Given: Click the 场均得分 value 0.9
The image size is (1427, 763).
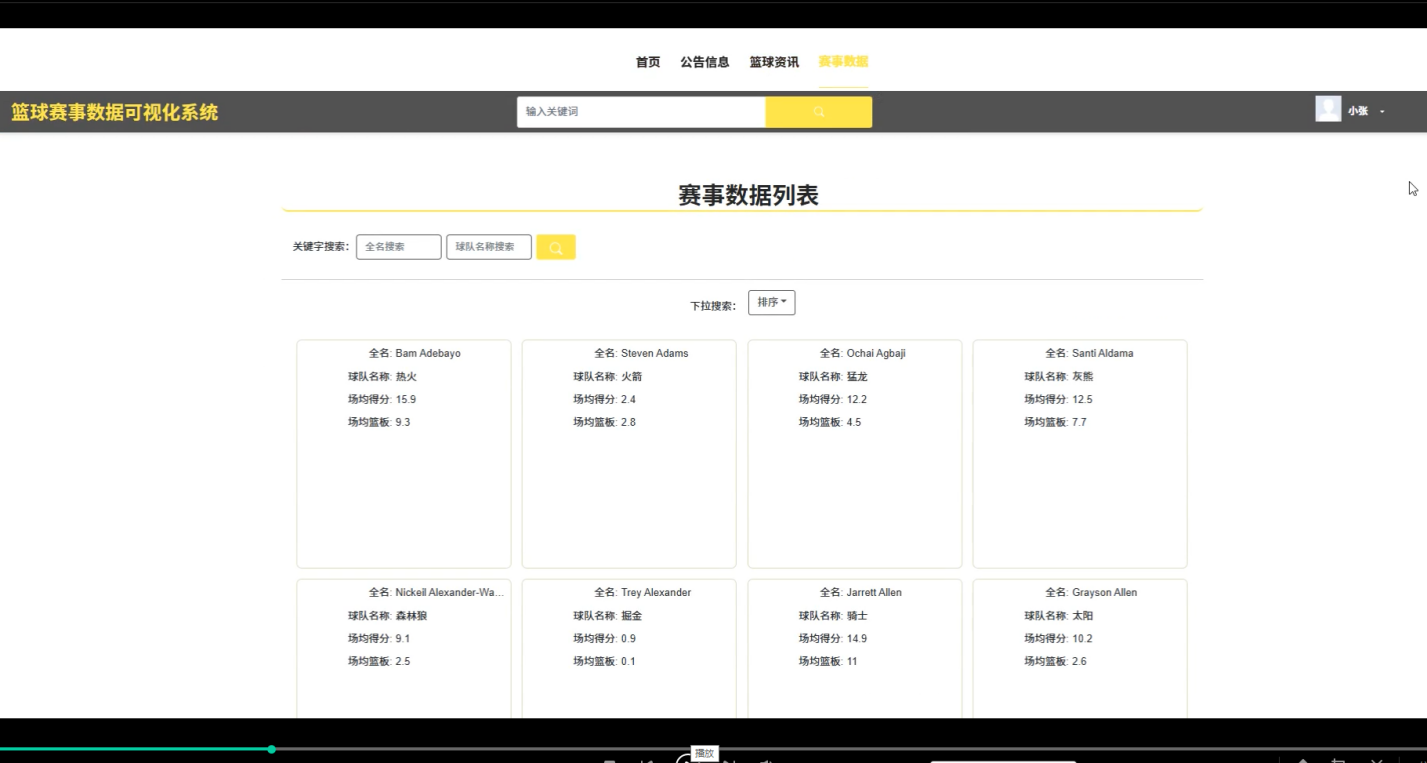Looking at the screenshot, I should (628, 639).
